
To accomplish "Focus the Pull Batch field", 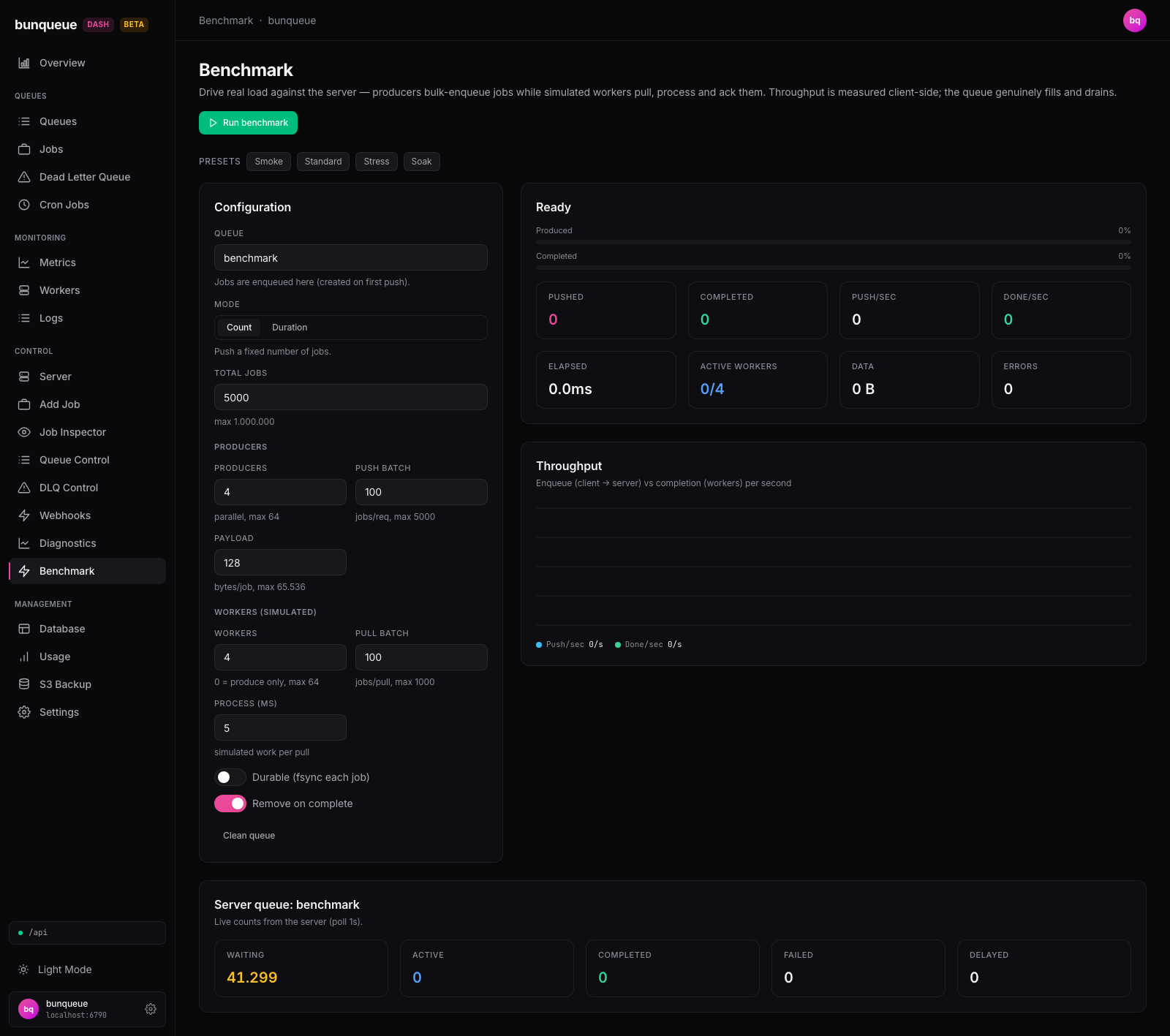I will coord(421,657).
